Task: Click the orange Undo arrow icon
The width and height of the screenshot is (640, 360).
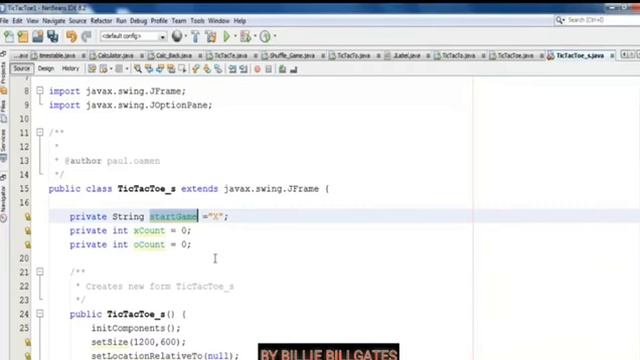Action: (x=71, y=37)
